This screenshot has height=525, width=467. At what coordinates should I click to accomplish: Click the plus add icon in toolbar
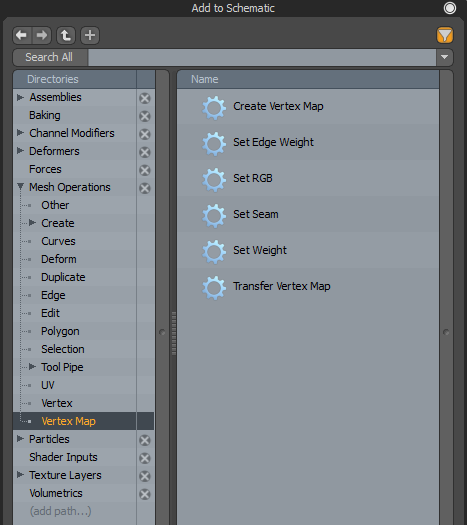click(x=90, y=35)
